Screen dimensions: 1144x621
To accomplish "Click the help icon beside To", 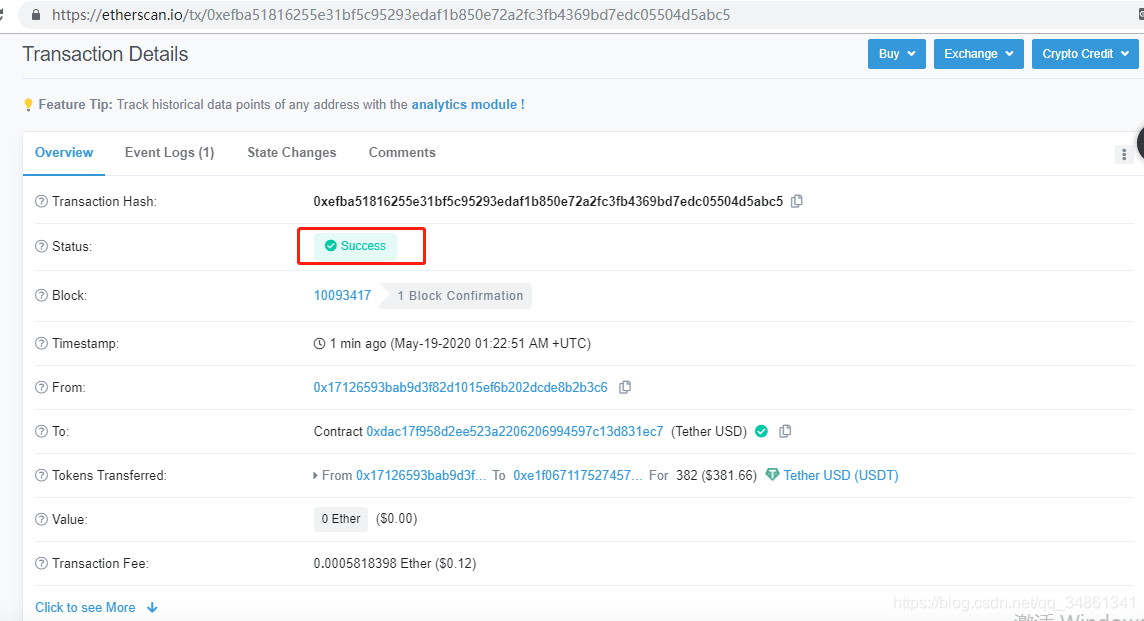I will 42,431.
